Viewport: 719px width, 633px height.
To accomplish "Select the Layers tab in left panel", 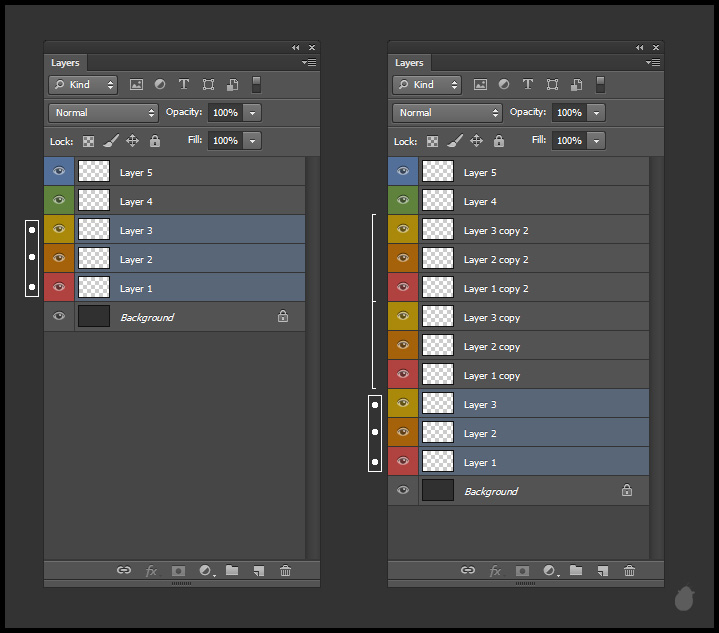I will [x=65, y=63].
